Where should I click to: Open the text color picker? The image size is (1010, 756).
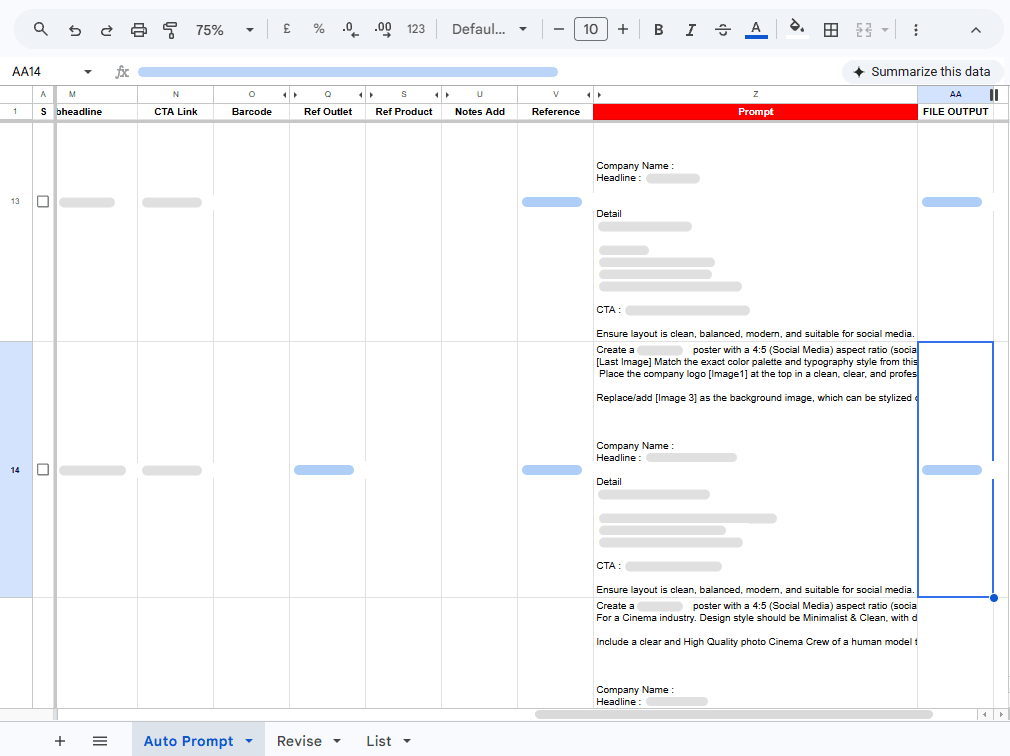click(x=756, y=30)
